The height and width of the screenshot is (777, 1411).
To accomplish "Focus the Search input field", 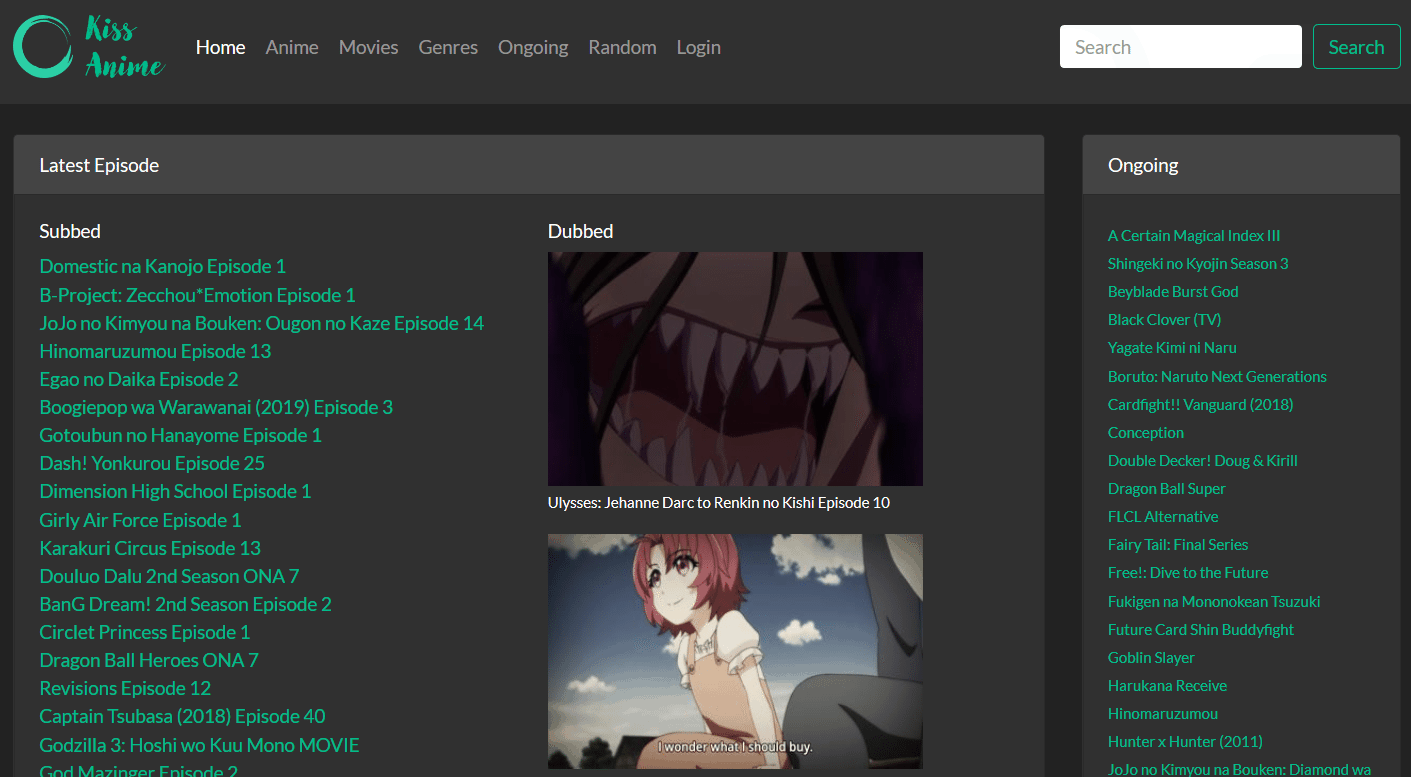I will 1180,47.
